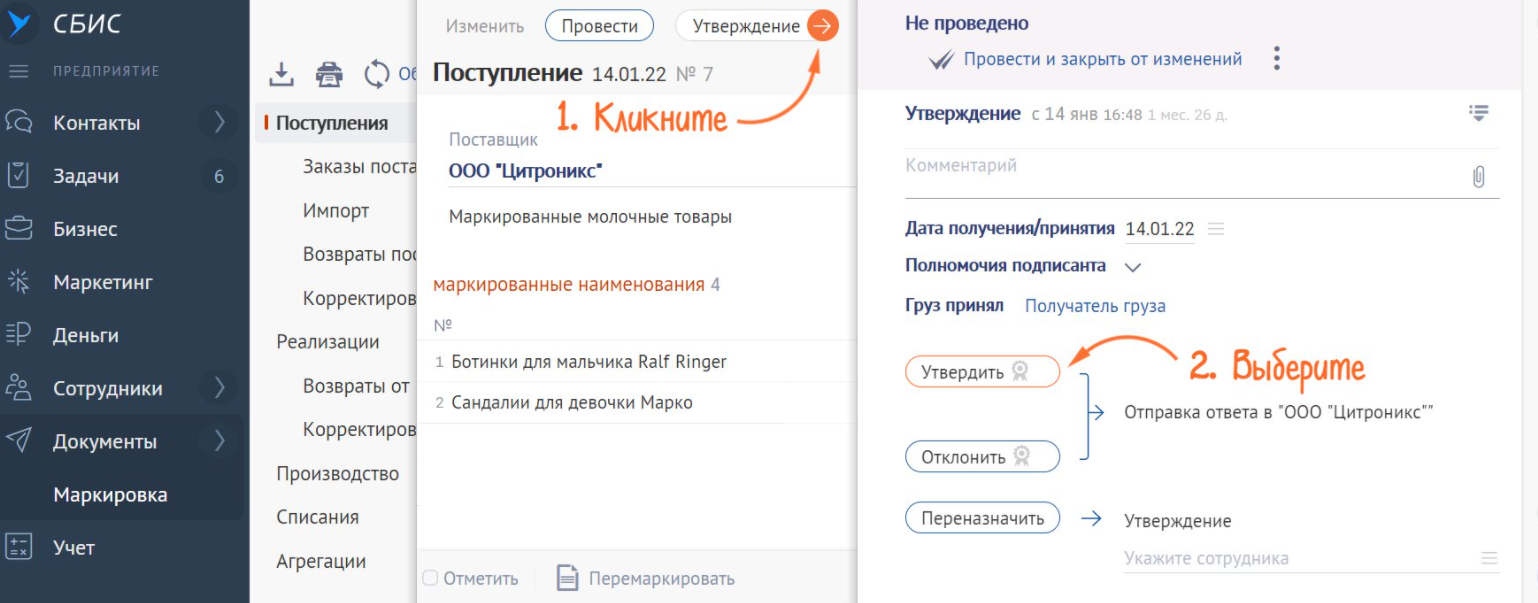Click the download icon in the toolbar
The height and width of the screenshot is (603, 1538).
pos(282,74)
